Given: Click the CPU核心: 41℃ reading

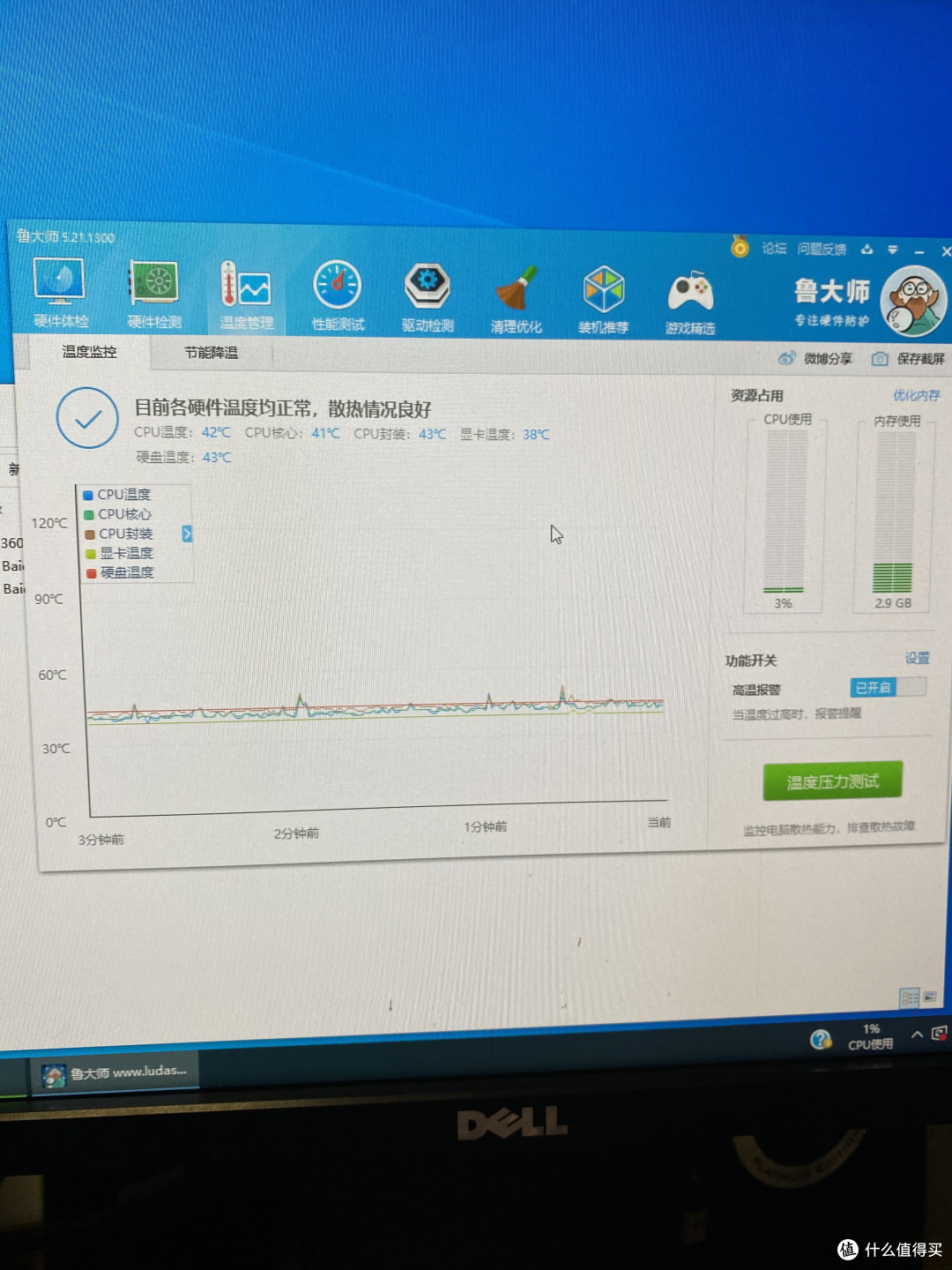Looking at the screenshot, I should [292, 433].
